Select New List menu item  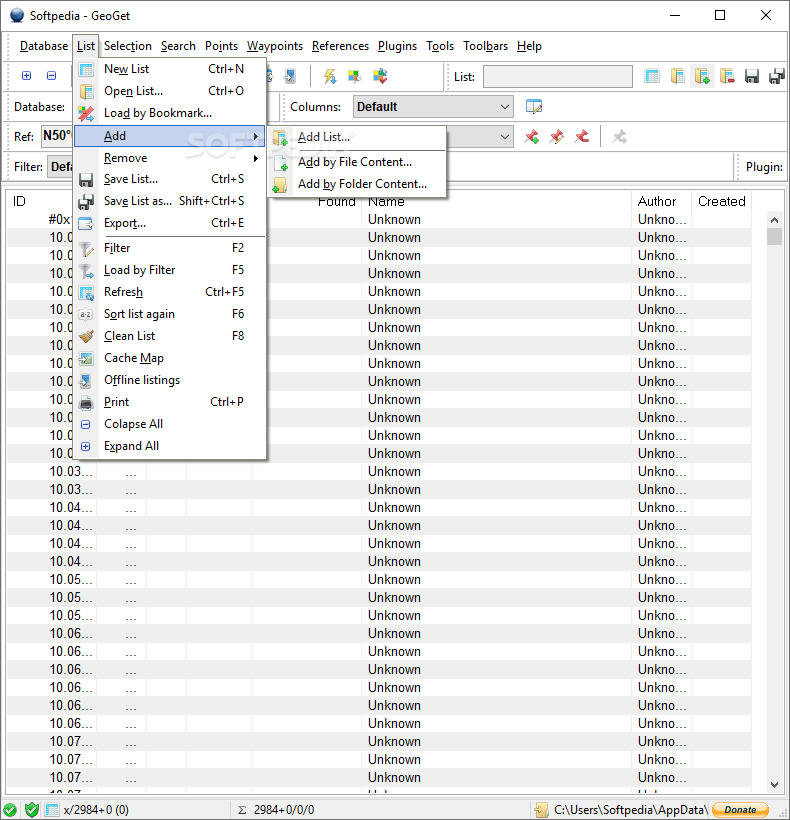click(x=170, y=69)
